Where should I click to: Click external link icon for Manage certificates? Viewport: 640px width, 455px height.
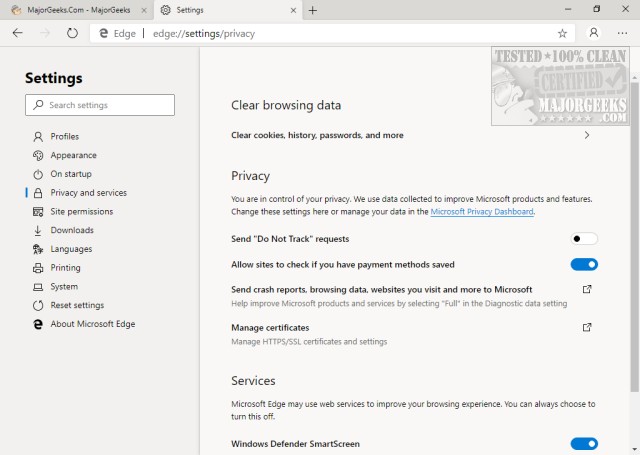587,327
